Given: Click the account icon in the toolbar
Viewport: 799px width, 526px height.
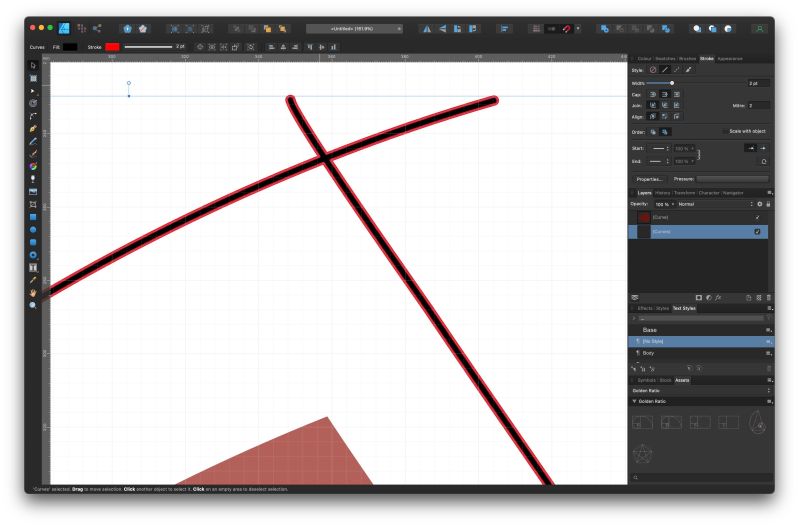Looking at the screenshot, I should point(759,29).
